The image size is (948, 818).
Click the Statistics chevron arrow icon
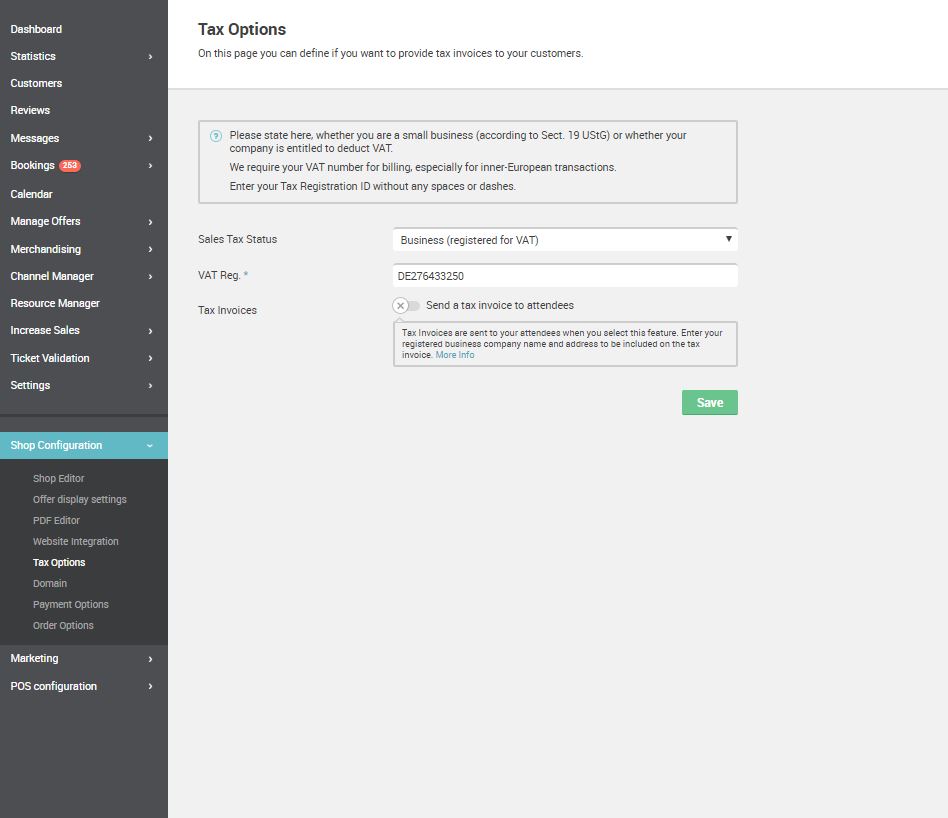click(151, 57)
